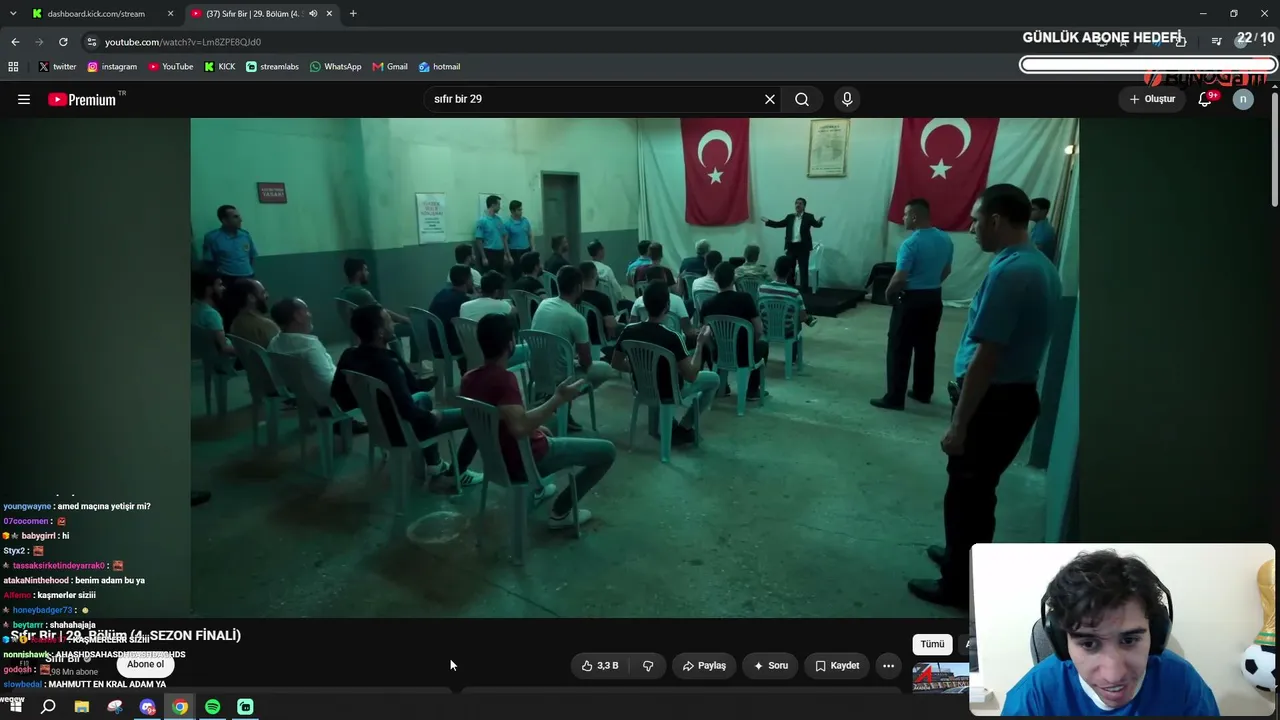
Task: Open Windows taskbar search
Action: tap(48, 707)
